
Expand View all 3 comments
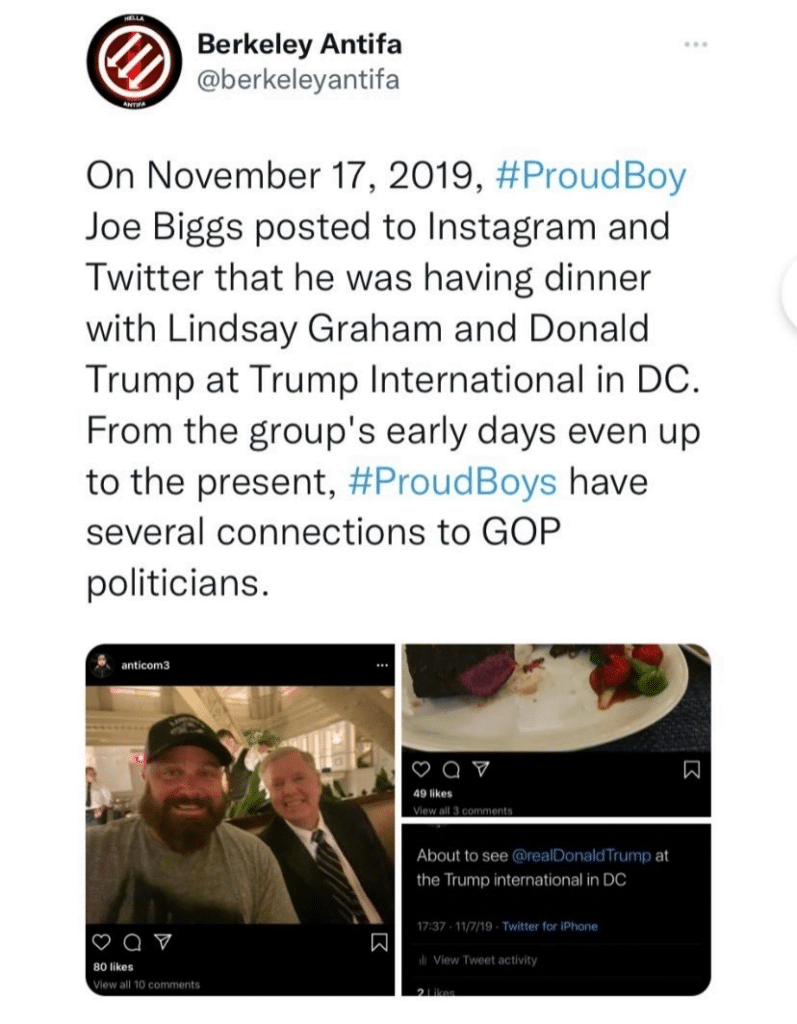(x=462, y=810)
